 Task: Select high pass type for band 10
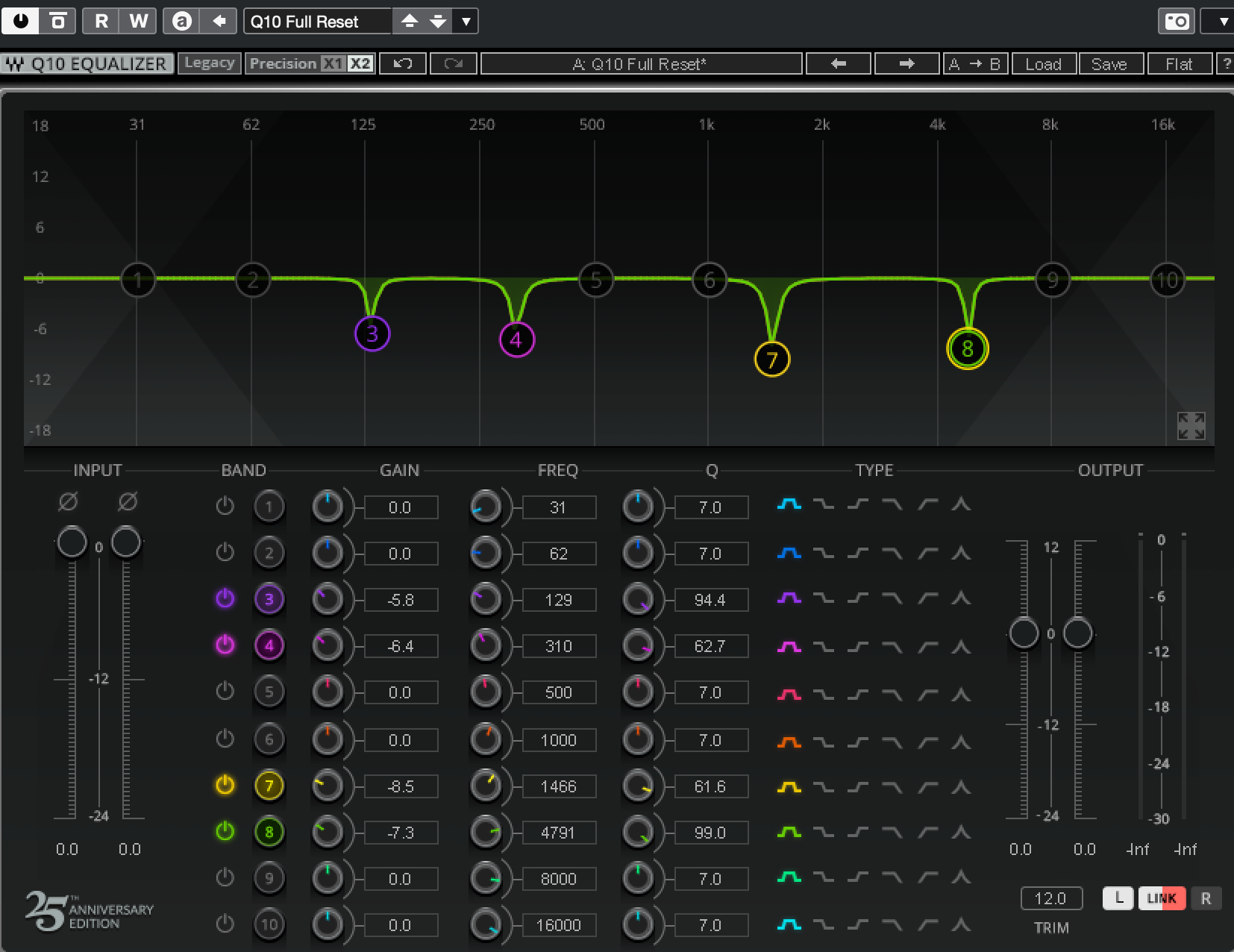tap(927, 925)
